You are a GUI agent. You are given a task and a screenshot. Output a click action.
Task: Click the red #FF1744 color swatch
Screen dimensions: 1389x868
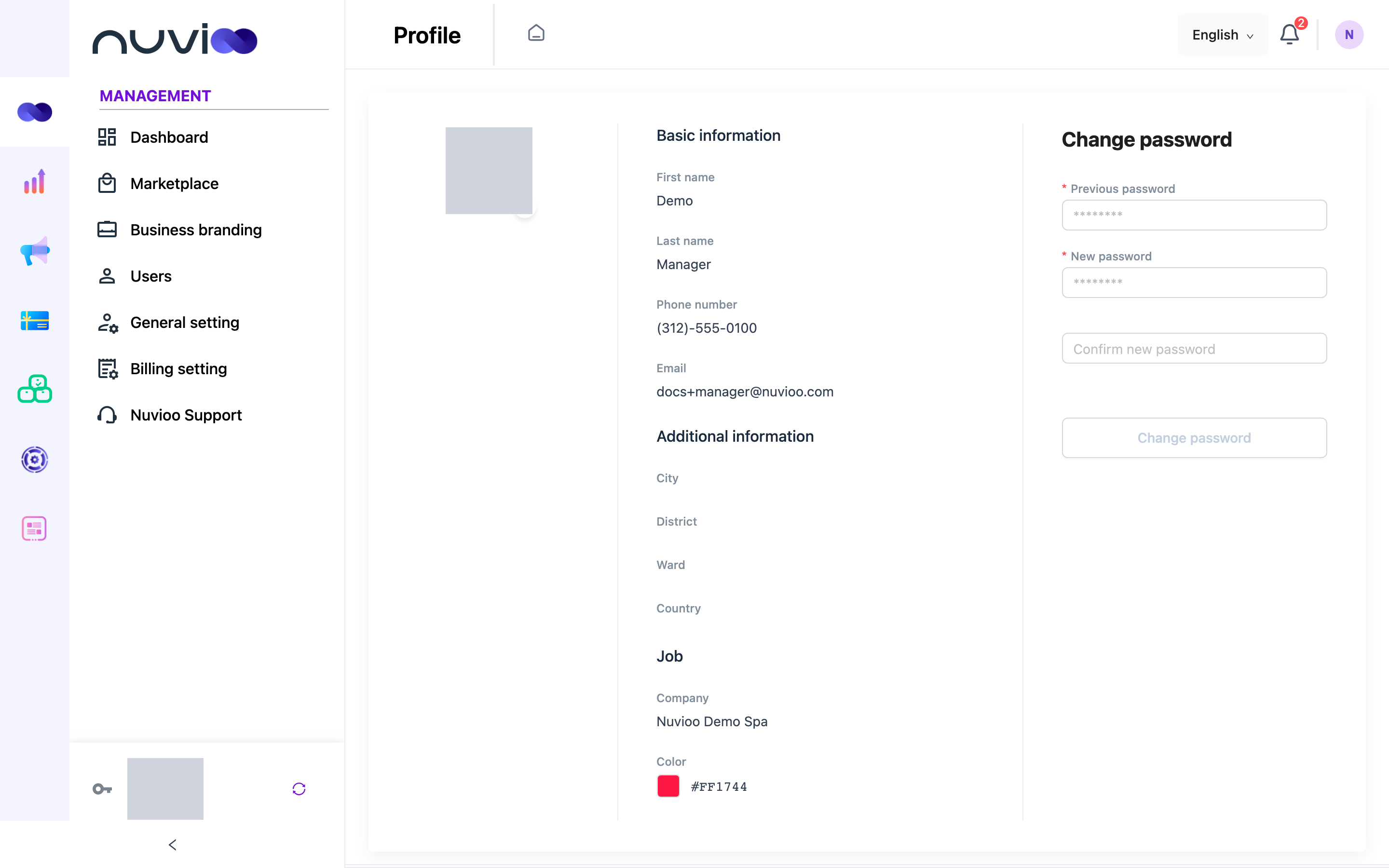click(668, 786)
